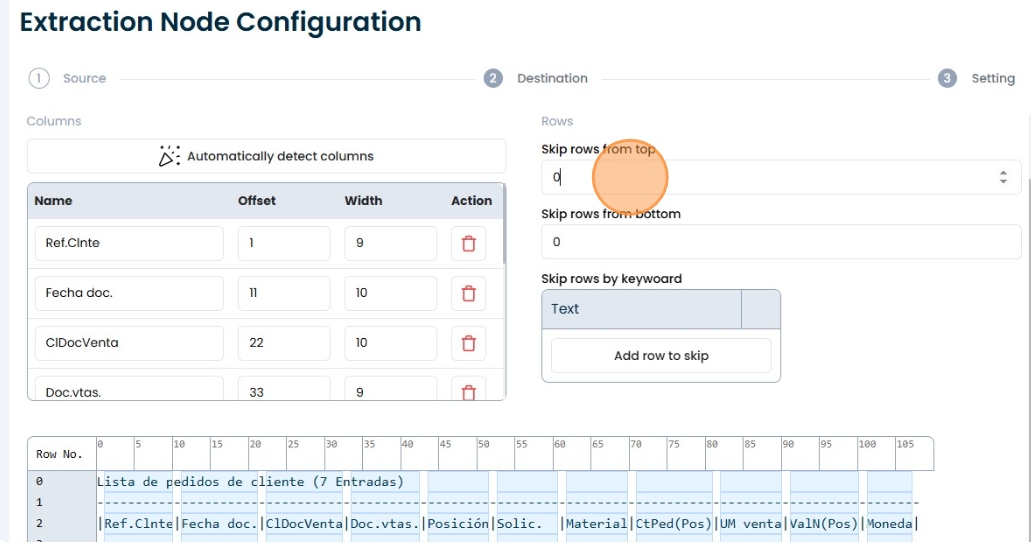Delete the Ref.Clnte column row
The width and height of the screenshot is (1031, 544).
(x=469, y=243)
